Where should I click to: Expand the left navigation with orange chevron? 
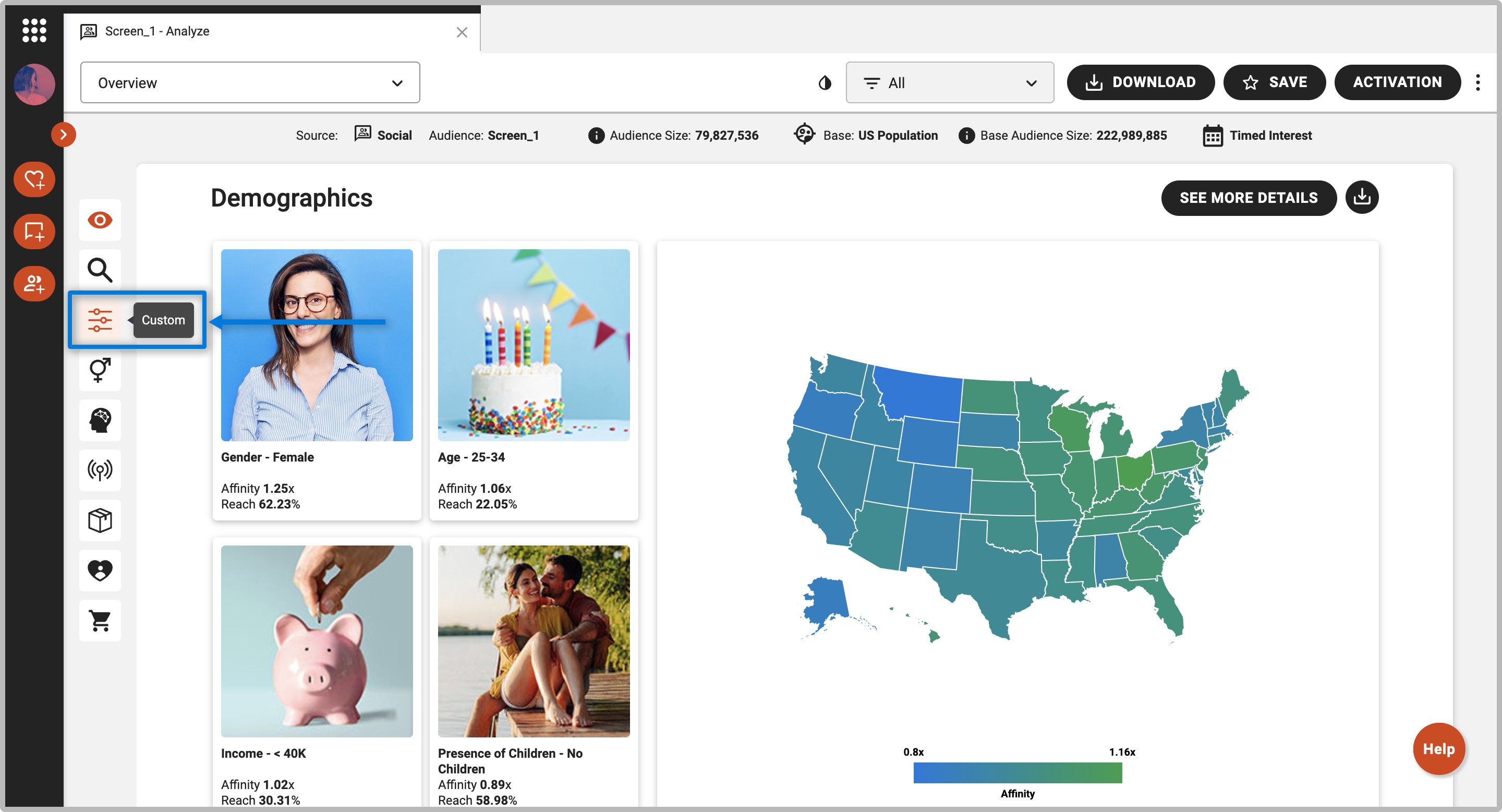pos(64,135)
